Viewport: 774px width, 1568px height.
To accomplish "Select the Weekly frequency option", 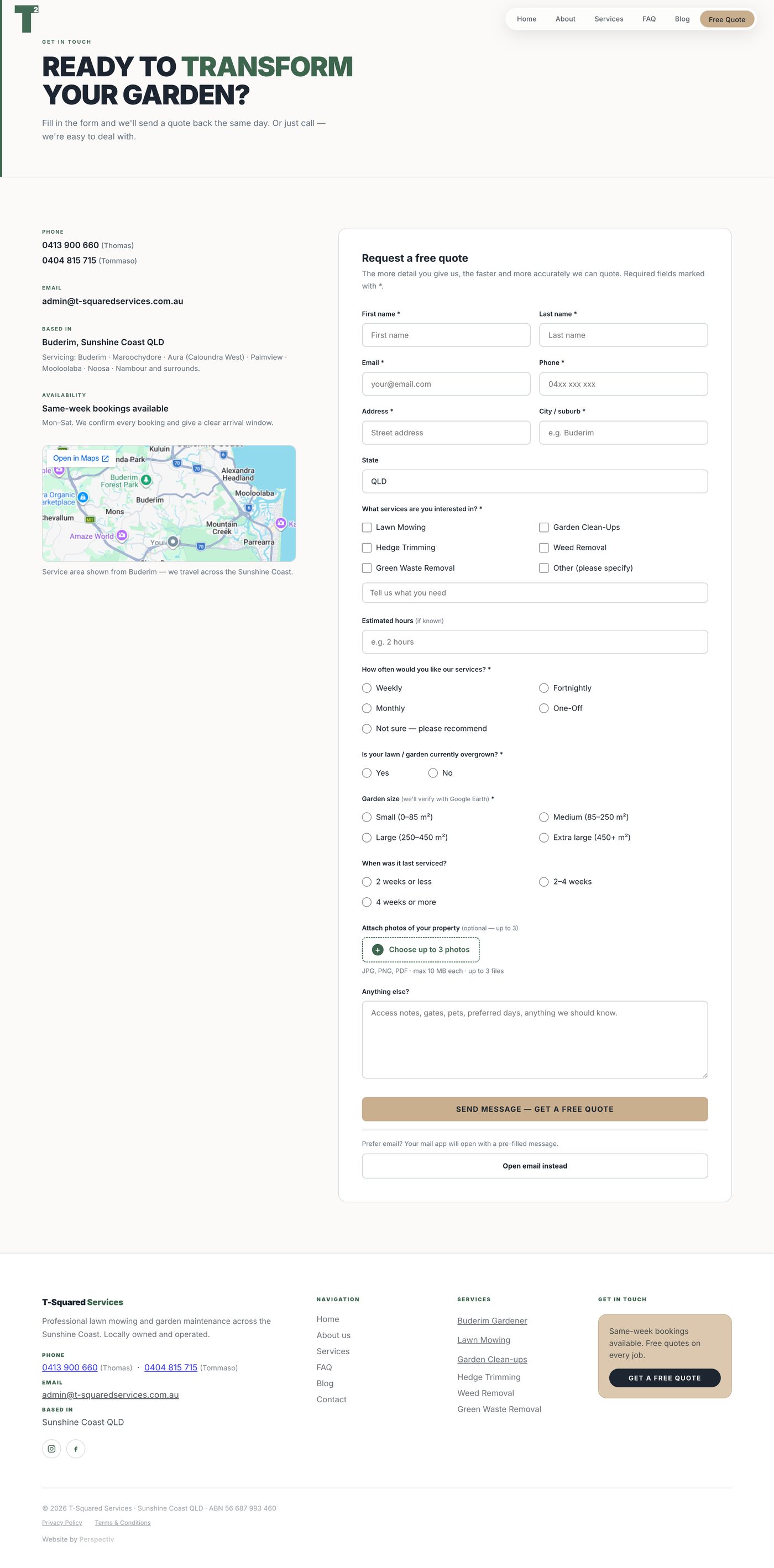I will [x=367, y=688].
